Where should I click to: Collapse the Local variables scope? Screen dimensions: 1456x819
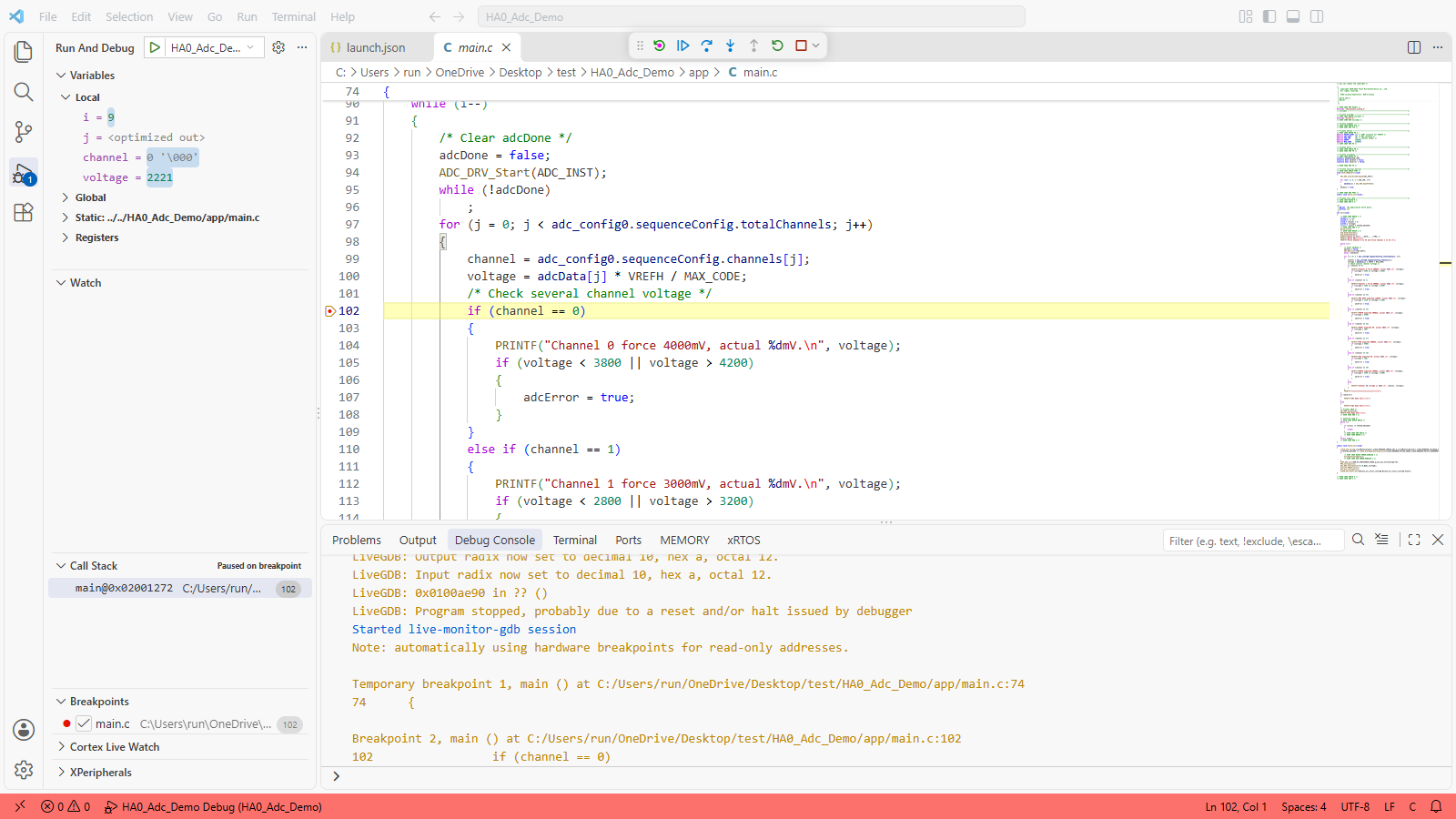[x=66, y=97]
